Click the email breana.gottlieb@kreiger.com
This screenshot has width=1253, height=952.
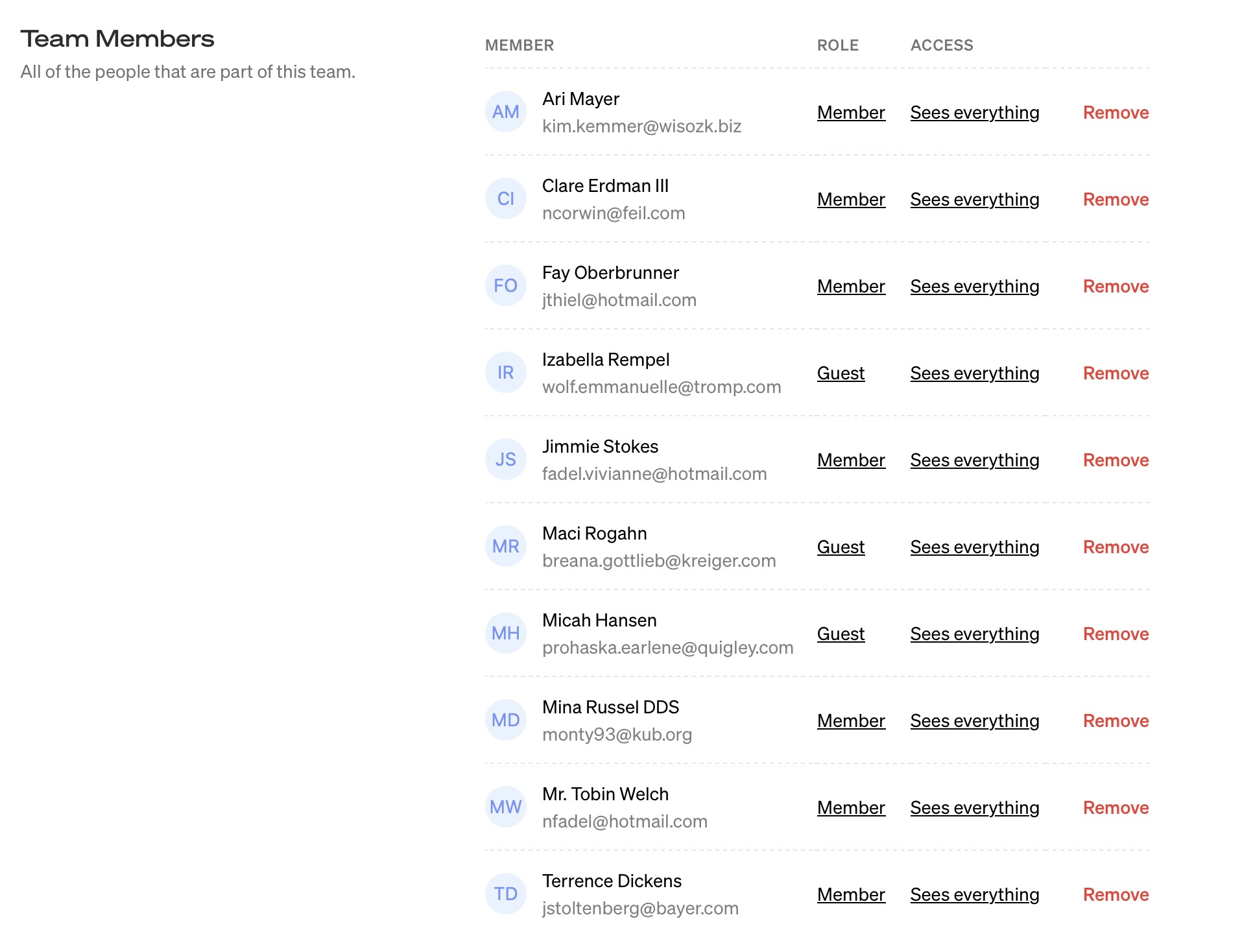coord(659,560)
